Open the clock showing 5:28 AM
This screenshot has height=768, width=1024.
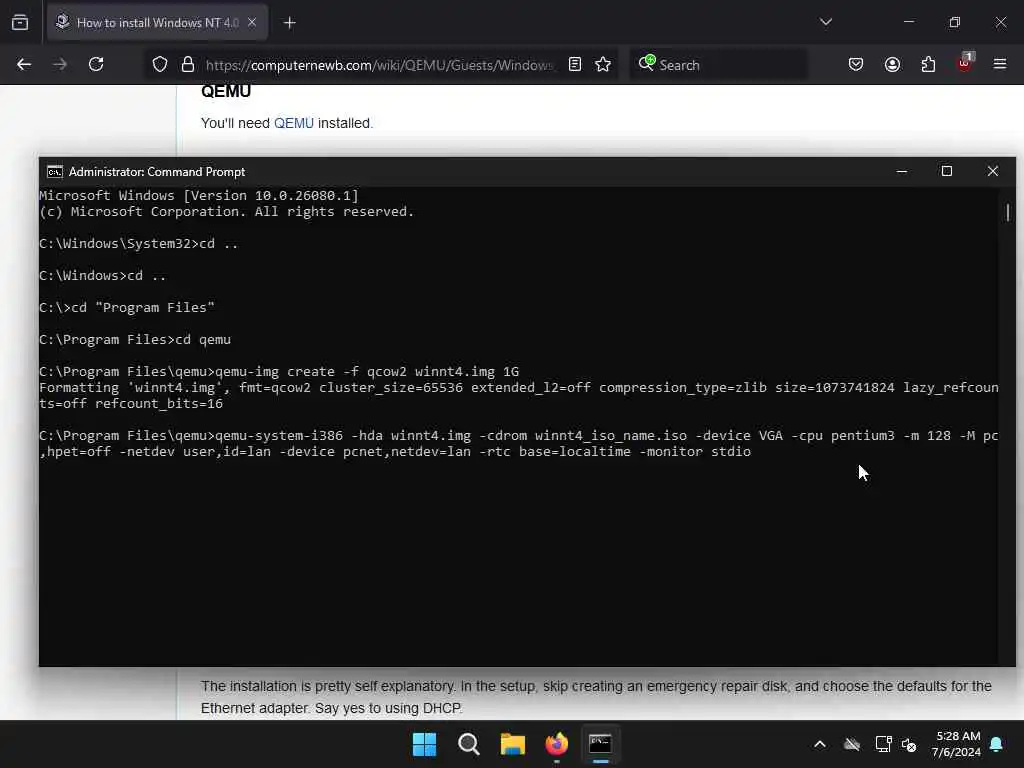pos(957,744)
